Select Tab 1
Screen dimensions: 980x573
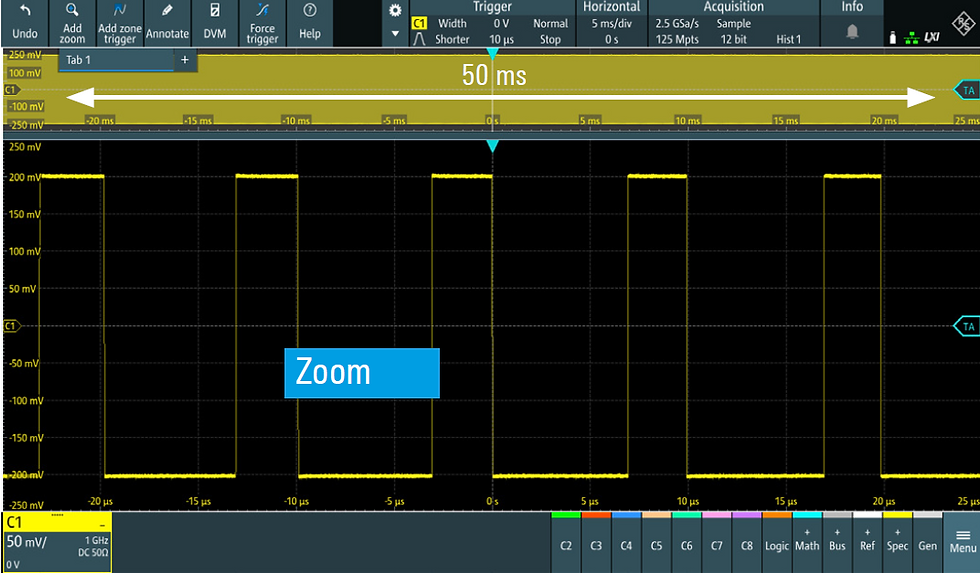116,60
